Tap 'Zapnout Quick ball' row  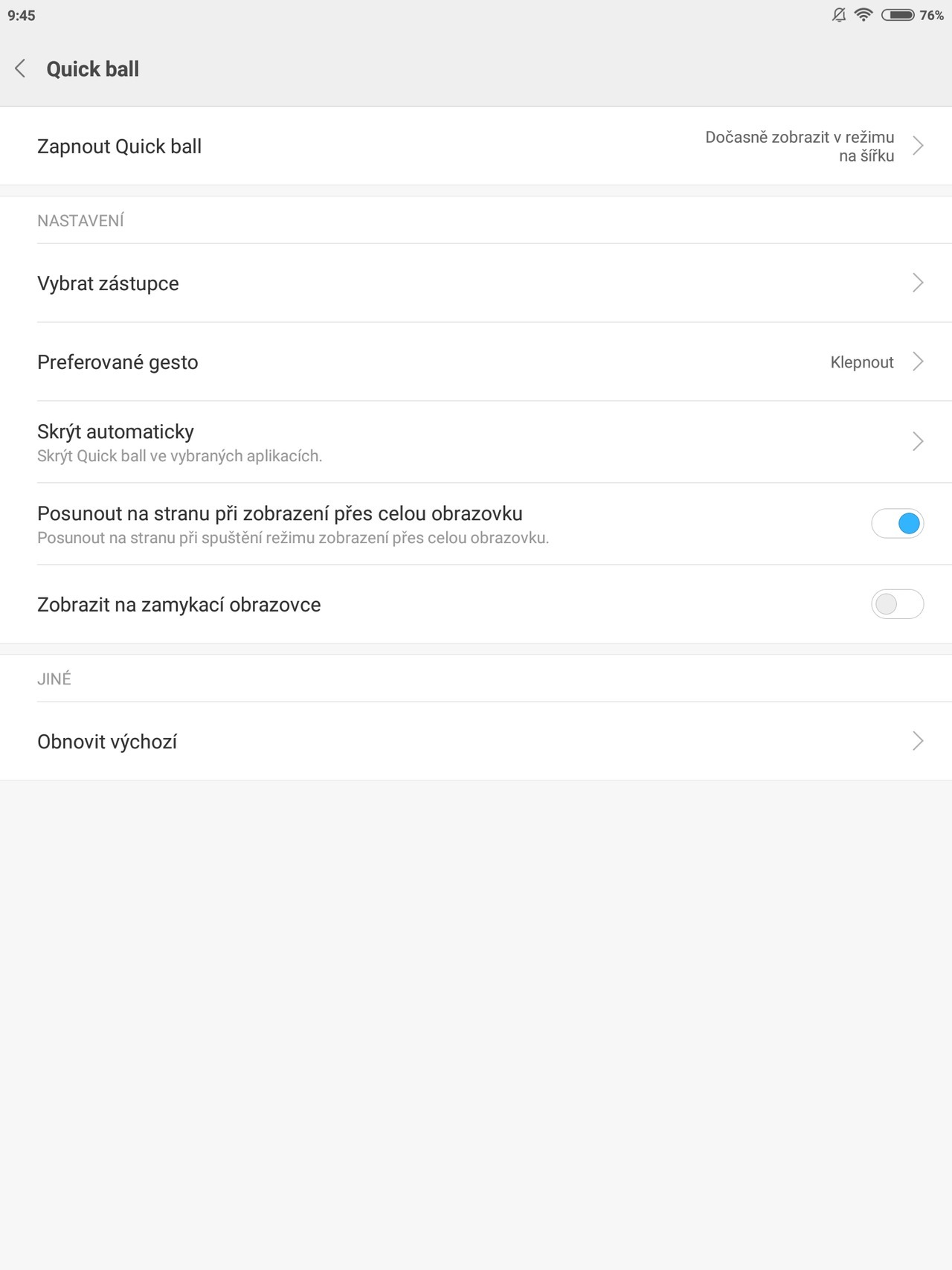(119, 146)
